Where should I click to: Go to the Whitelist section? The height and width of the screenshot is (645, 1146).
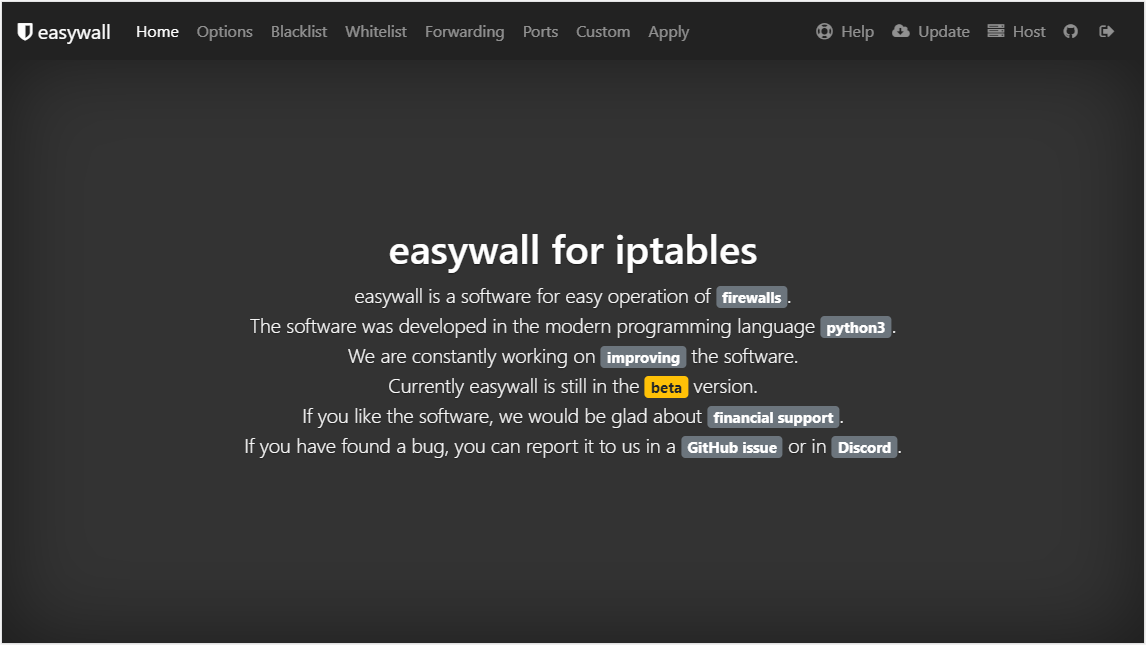(x=376, y=31)
